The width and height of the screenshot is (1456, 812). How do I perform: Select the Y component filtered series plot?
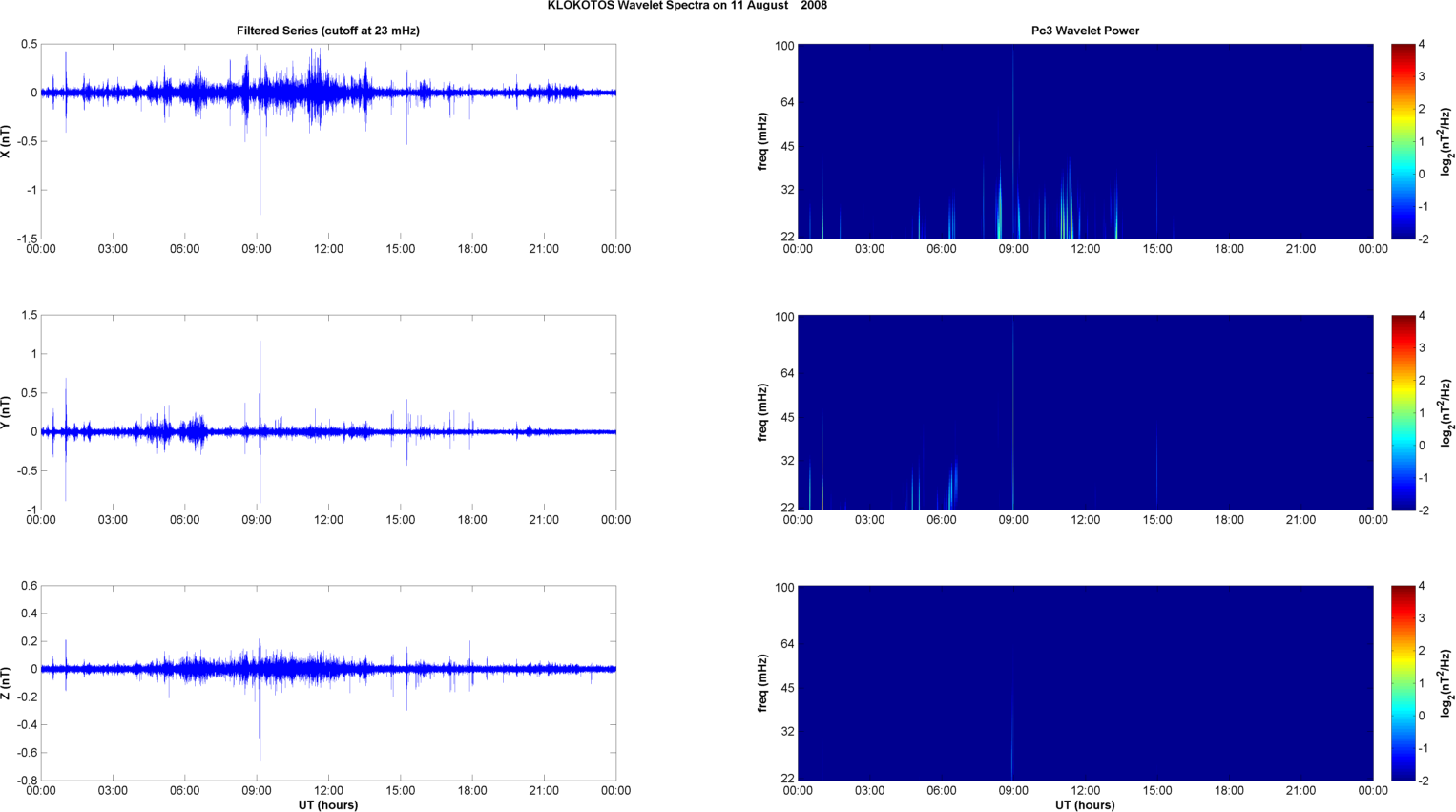coord(327,412)
